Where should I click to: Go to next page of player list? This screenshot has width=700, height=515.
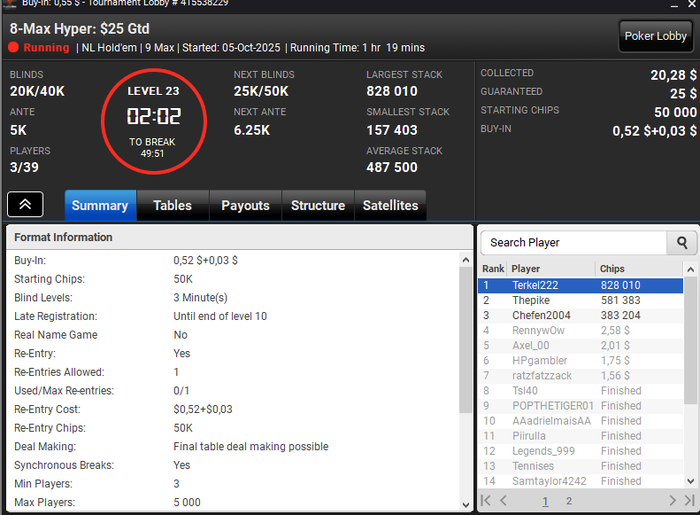(672, 501)
